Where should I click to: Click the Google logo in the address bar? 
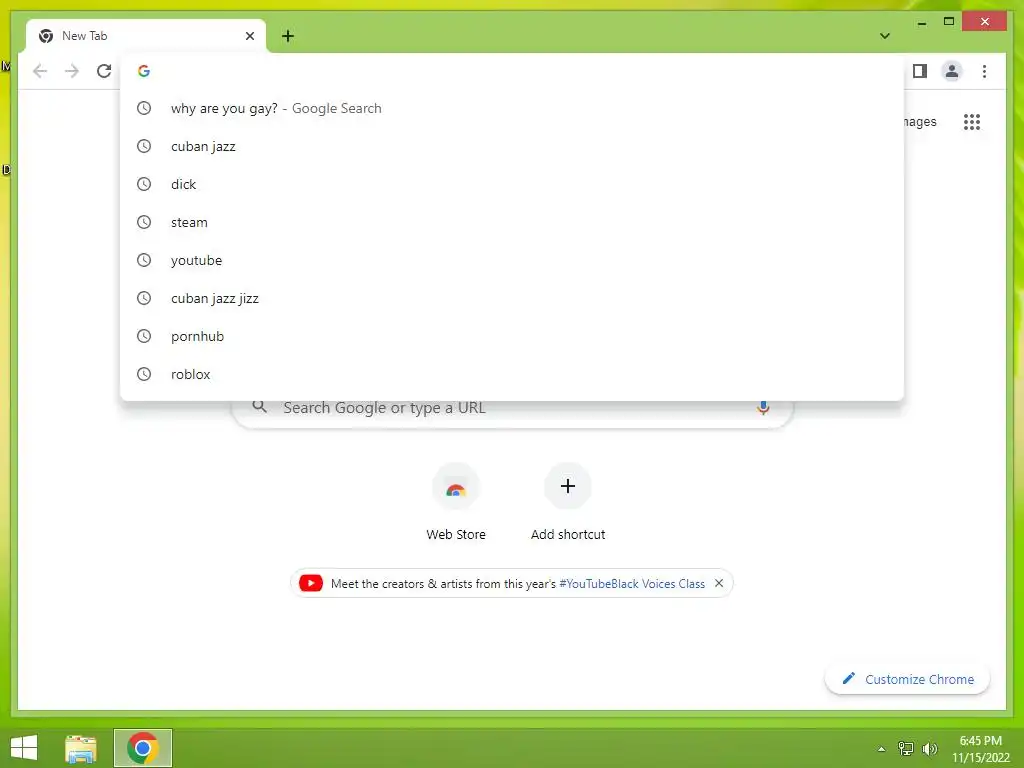(x=144, y=71)
